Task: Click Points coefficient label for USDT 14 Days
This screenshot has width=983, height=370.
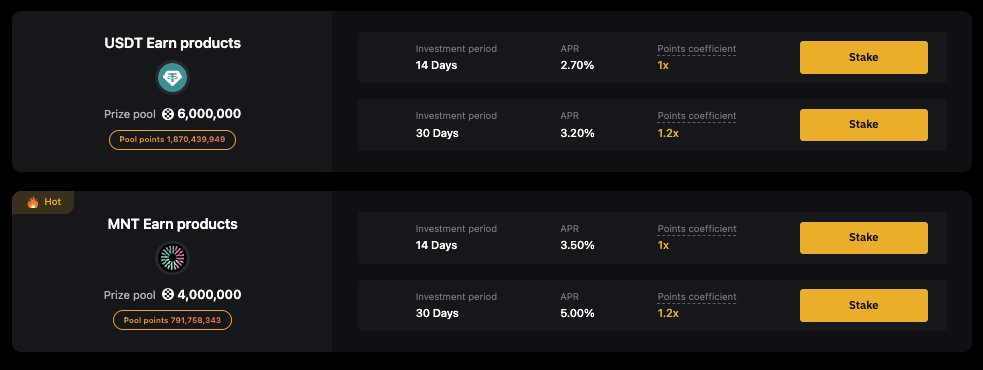Action: (x=697, y=49)
